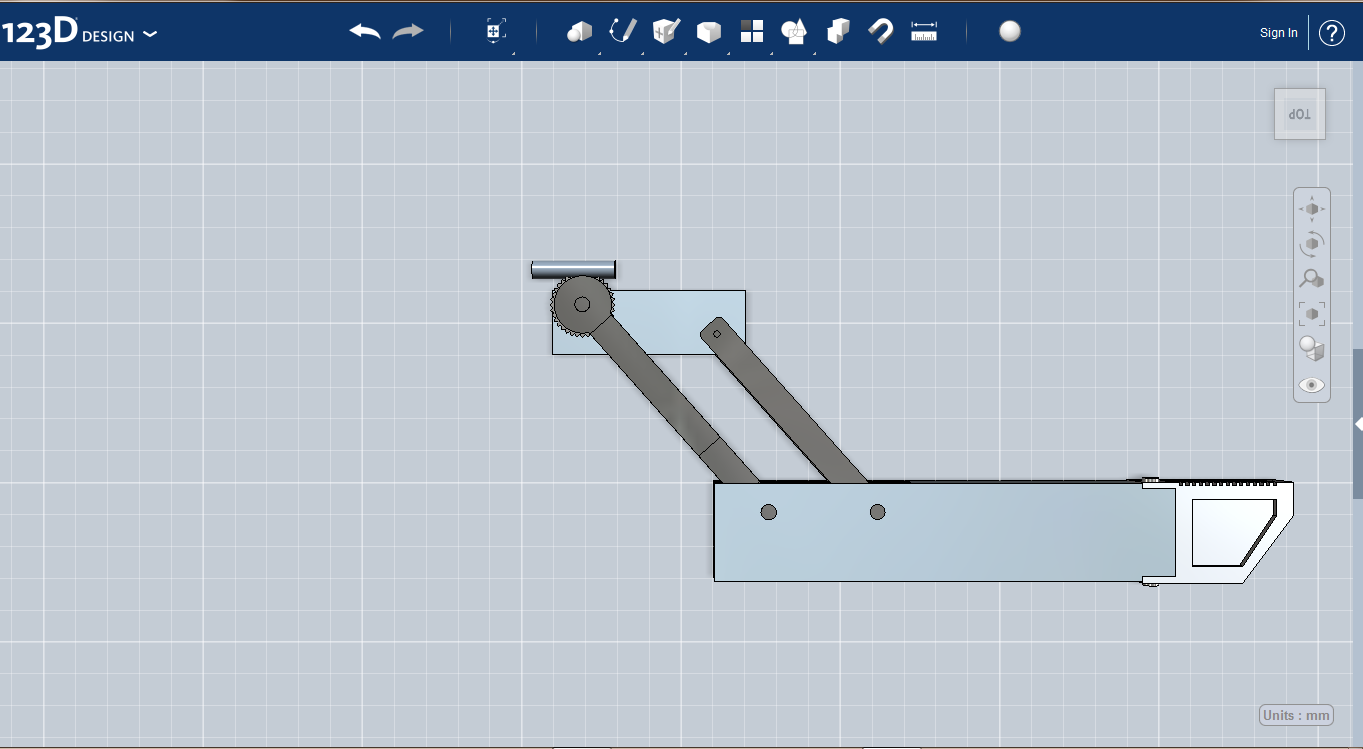Open the Grouping tool menu
The image size is (1363, 749).
[795, 32]
